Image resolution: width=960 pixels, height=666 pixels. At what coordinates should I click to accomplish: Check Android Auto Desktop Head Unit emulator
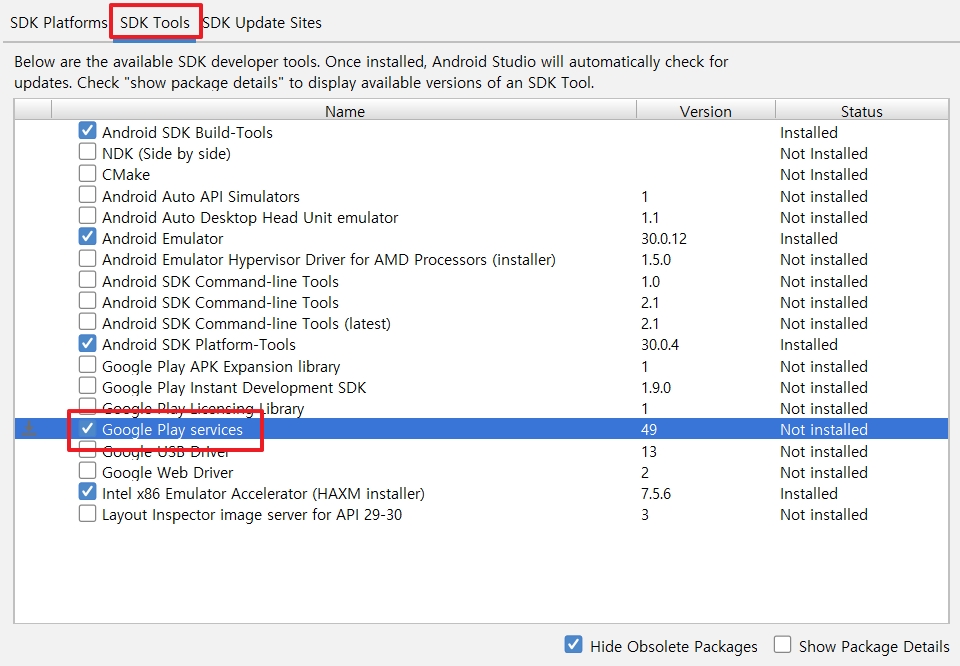[x=88, y=215]
